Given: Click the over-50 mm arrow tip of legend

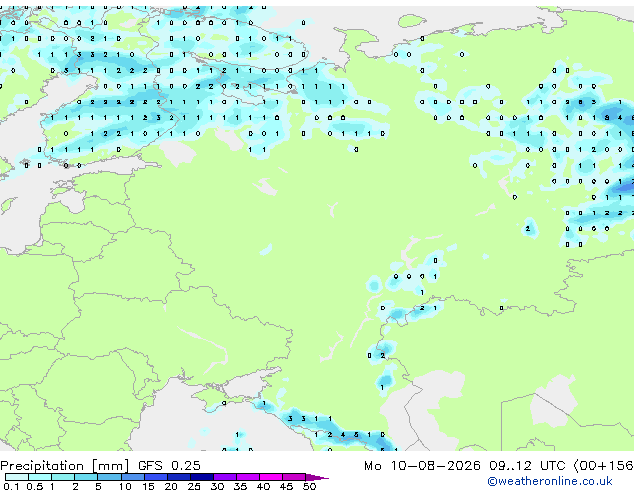Looking at the screenshot, I should coord(317,477).
